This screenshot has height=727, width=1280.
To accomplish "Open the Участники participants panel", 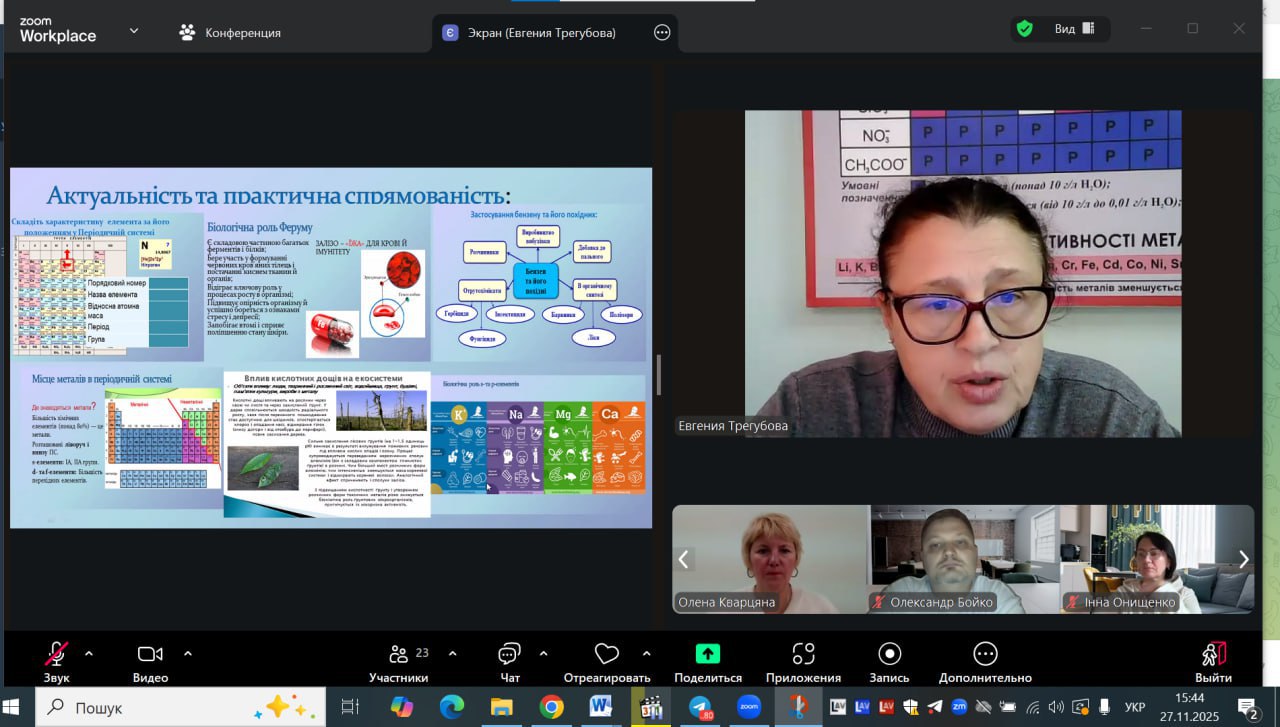I will pyautogui.click(x=399, y=655).
